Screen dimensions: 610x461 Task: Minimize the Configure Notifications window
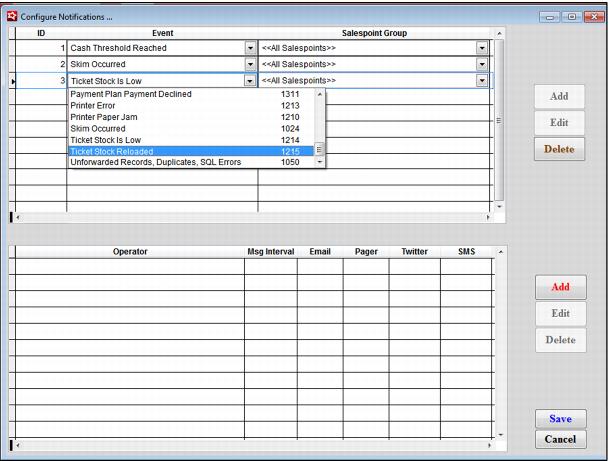(549, 17)
